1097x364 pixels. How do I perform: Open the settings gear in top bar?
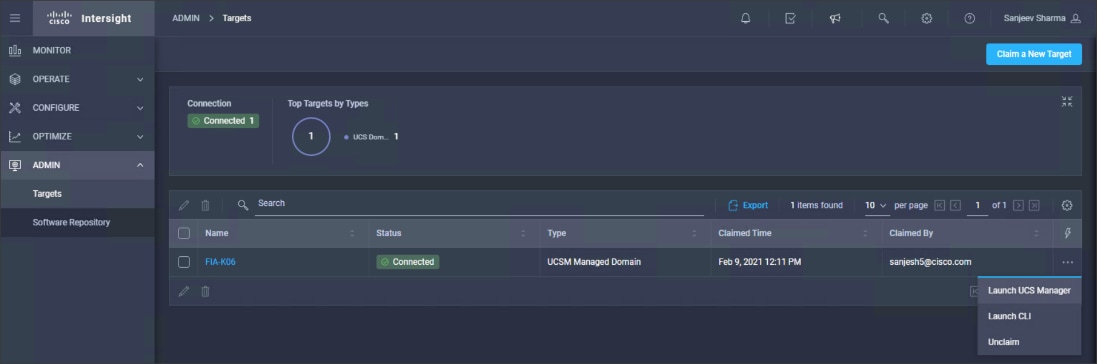point(926,18)
